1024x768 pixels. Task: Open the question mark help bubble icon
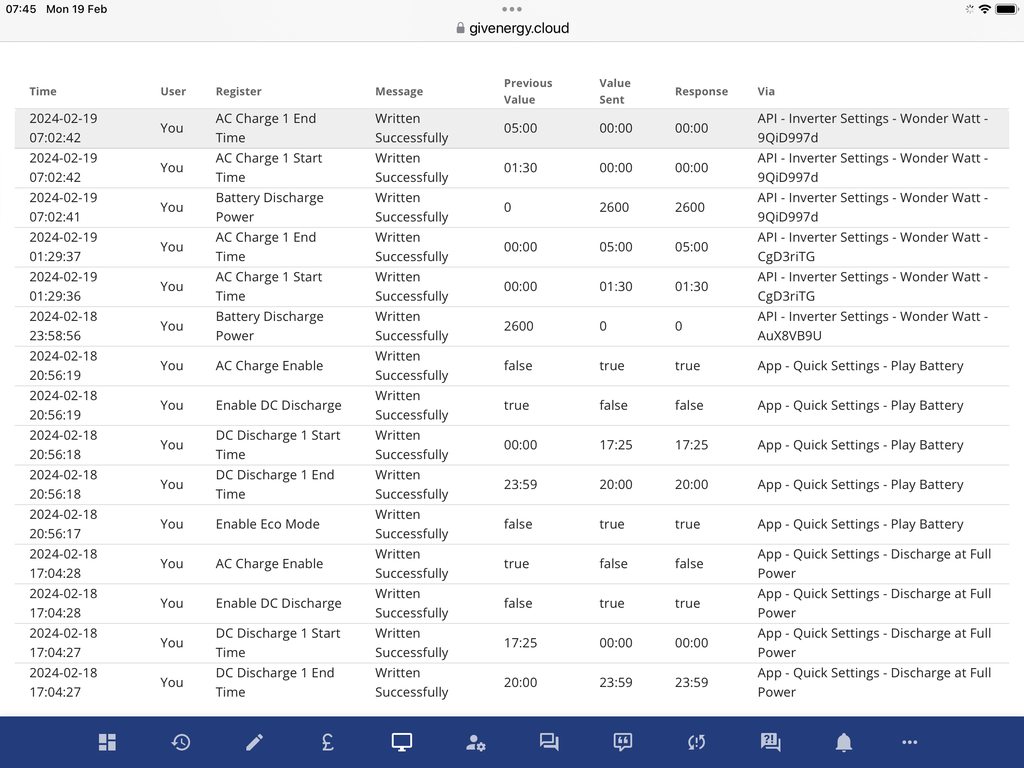(x=770, y=742)
